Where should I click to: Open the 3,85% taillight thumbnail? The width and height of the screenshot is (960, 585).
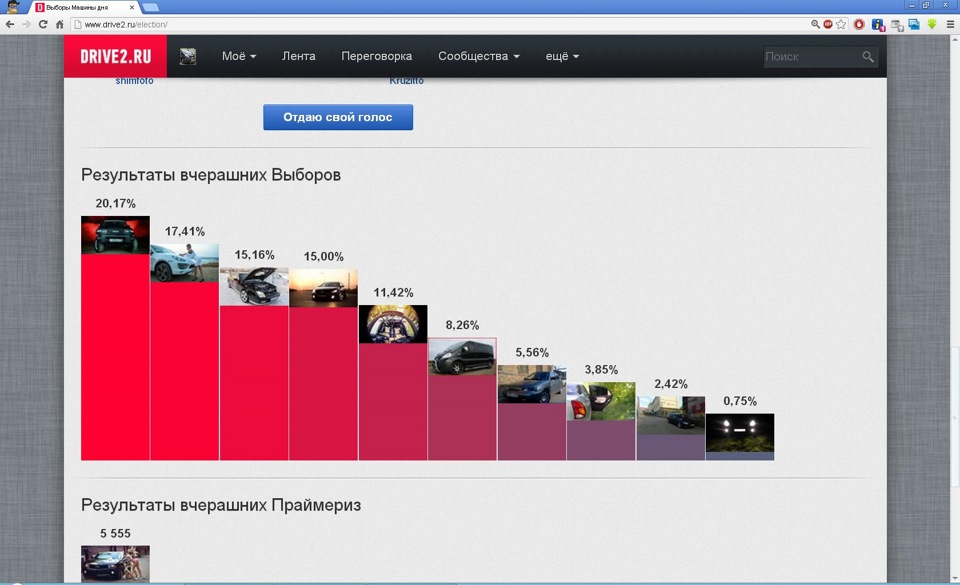click(601, 401)
